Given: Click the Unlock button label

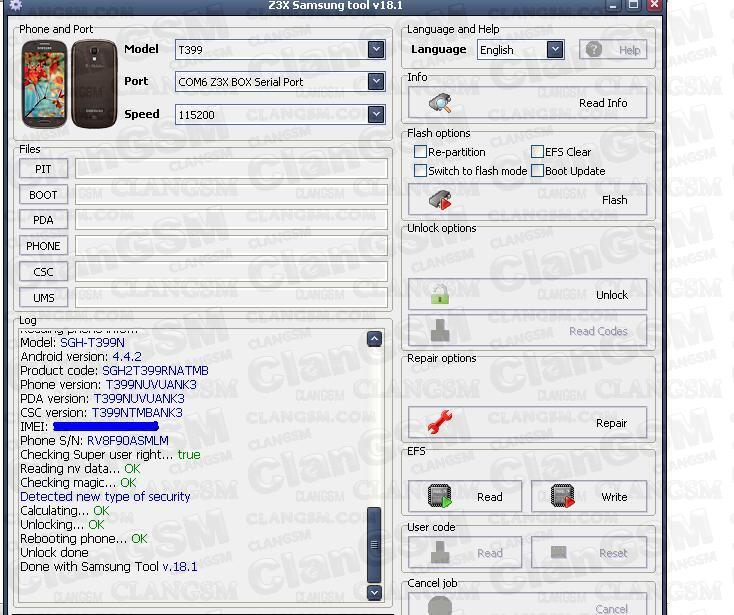Looking at the screenshot, I should coord(612,295).
